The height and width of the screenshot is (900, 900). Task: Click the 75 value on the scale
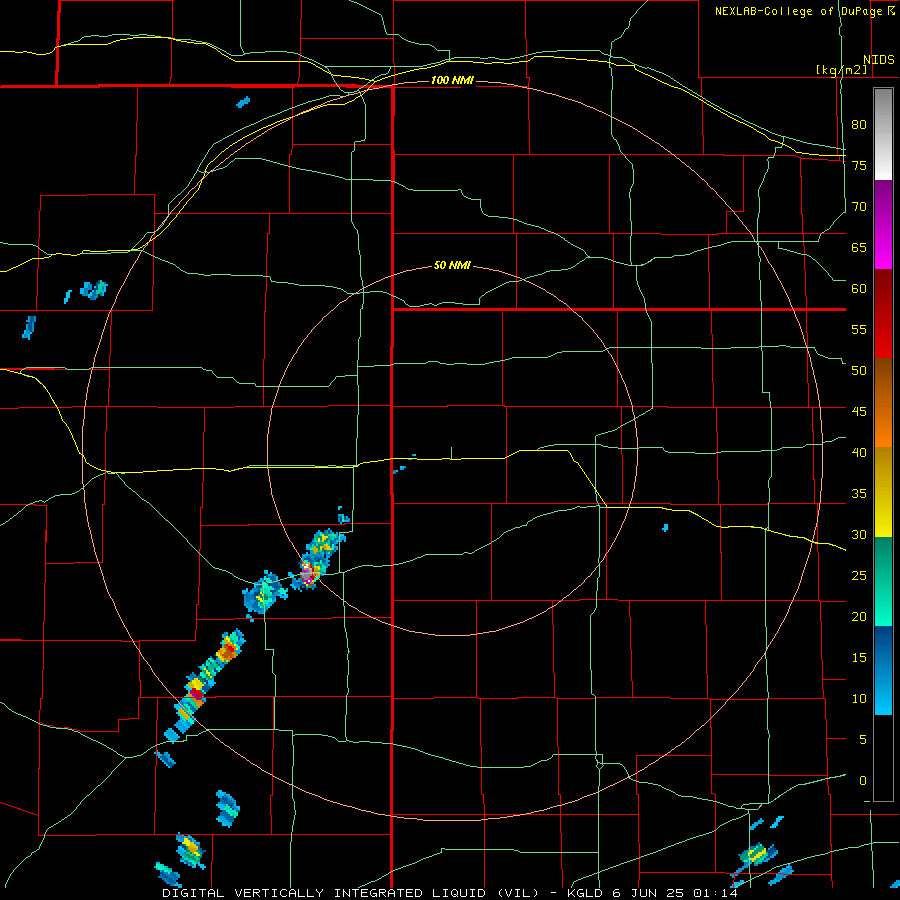pyautogui.click(x=859, y=165)
